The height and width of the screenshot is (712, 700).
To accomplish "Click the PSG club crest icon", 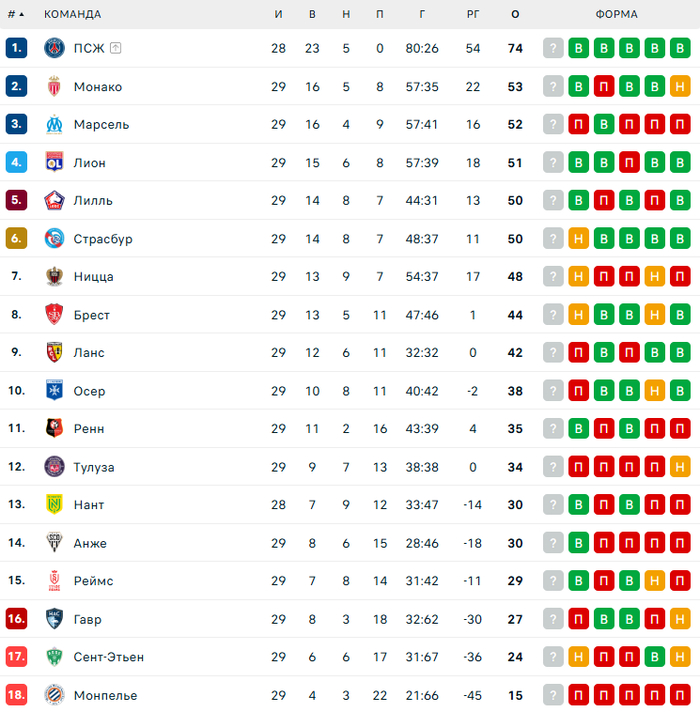I will (54, 48).
